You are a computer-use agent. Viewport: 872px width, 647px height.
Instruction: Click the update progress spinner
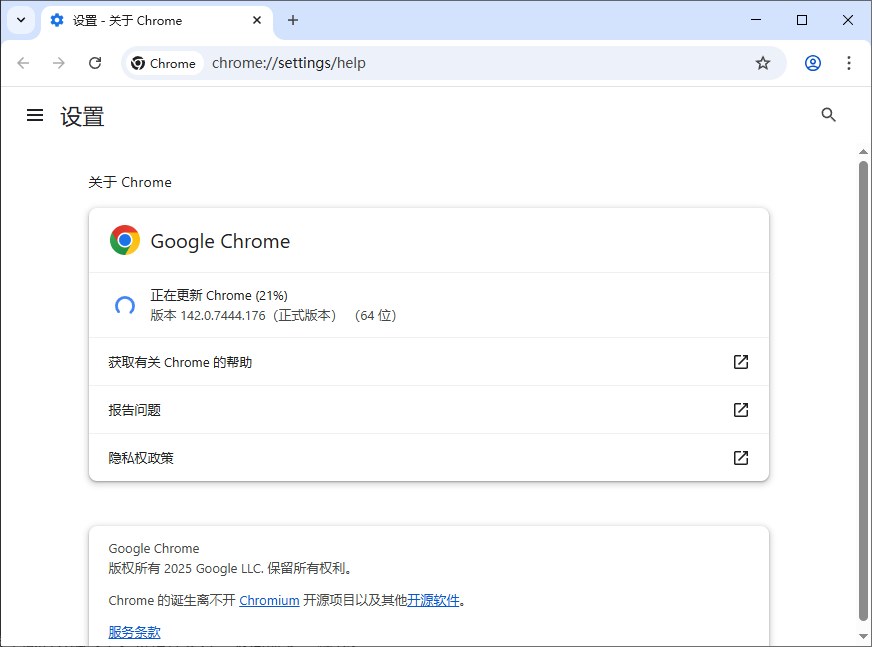[x=124, y=305]
